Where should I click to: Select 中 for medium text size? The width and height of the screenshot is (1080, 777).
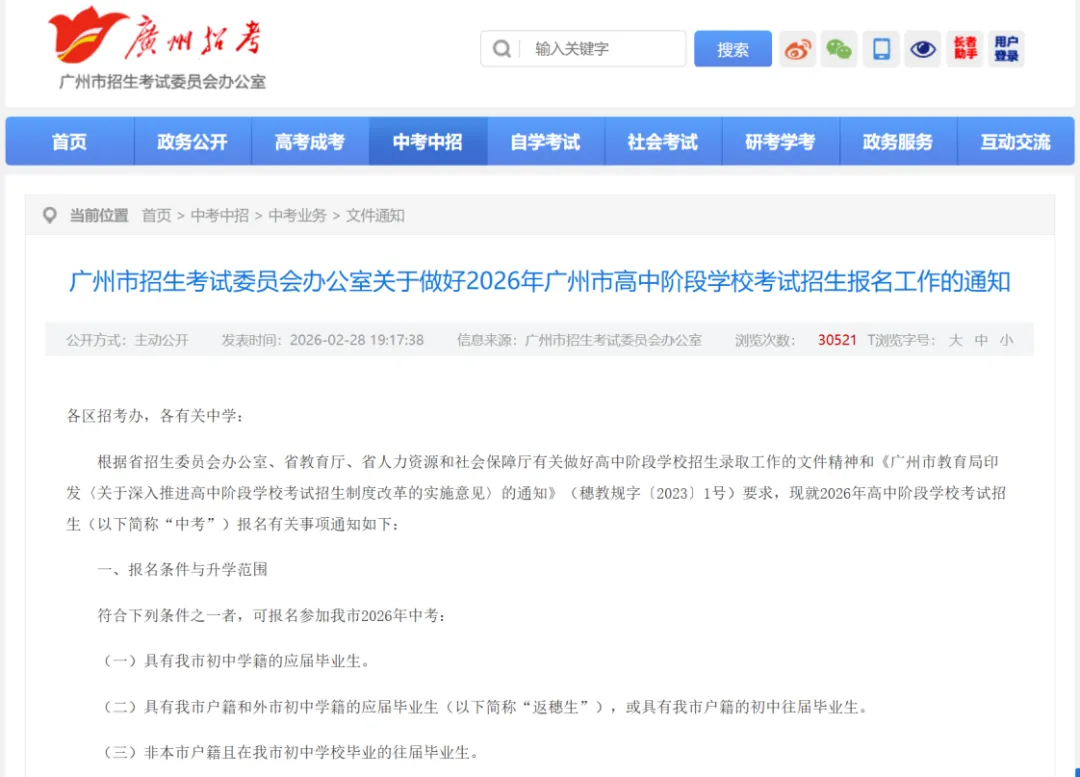(x=981, y=340)
